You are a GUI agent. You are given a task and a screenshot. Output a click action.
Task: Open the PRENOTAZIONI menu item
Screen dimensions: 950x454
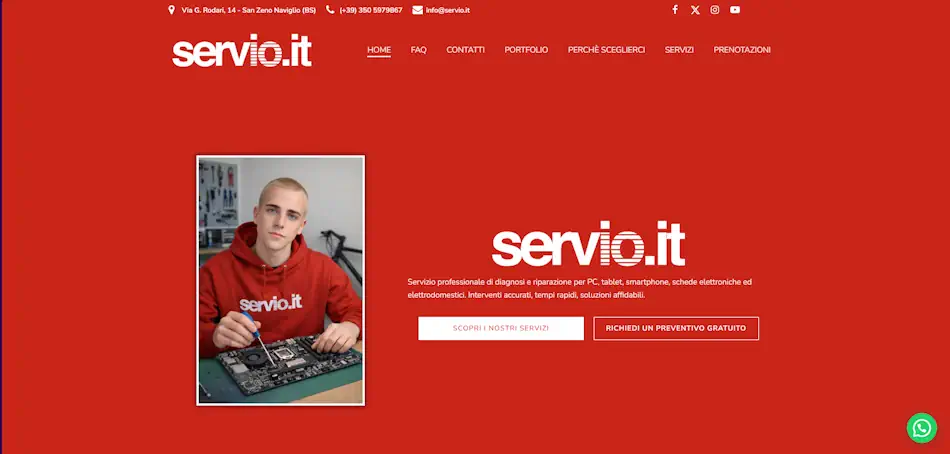[742, 50]
